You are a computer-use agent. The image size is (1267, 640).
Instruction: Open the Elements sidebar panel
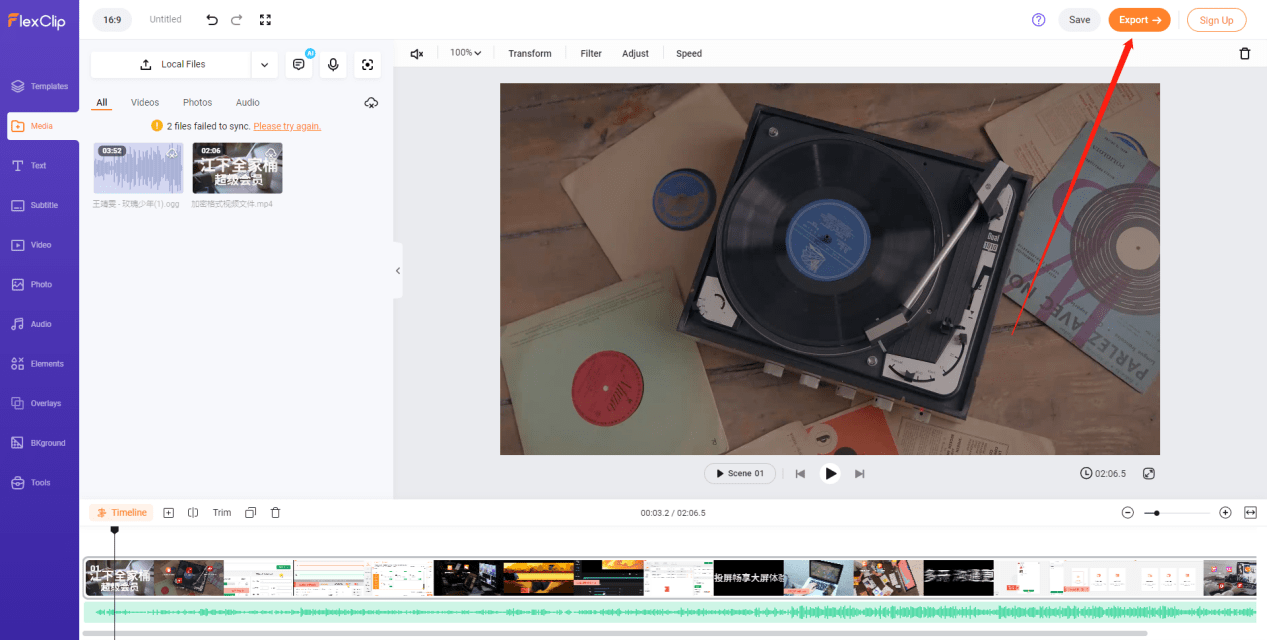click(x=40, y=364)
